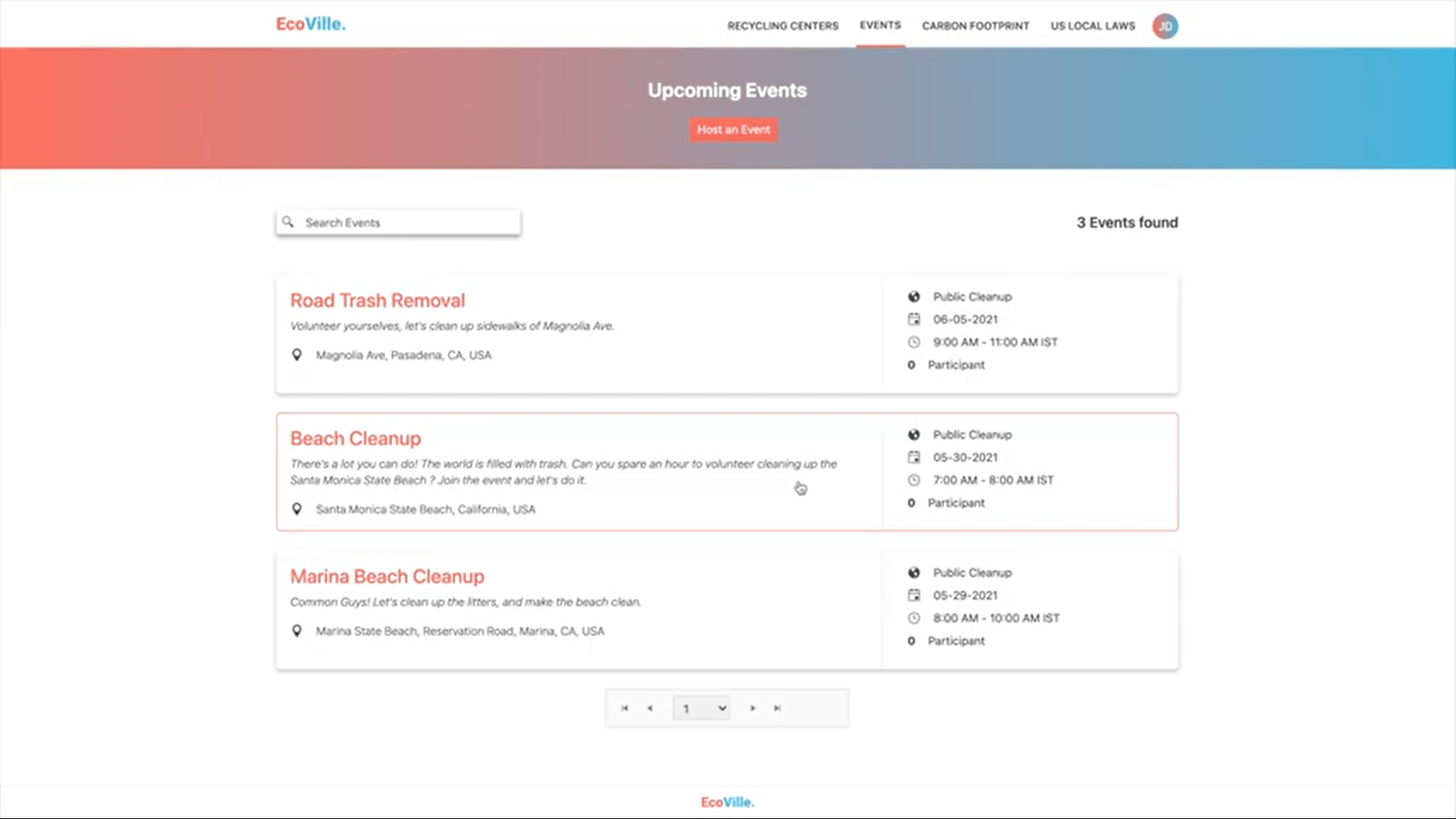
Task: Go to previous page arrow
Action: click(x=650, y=708)
